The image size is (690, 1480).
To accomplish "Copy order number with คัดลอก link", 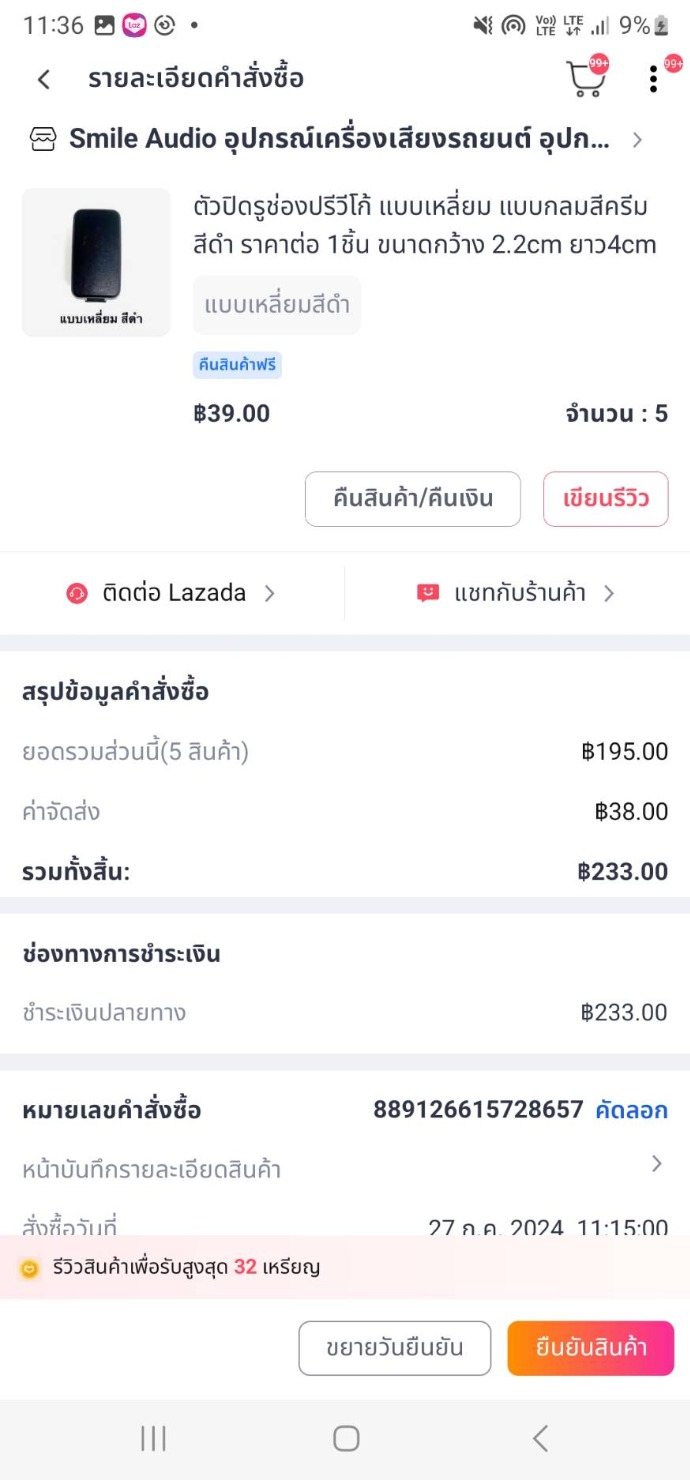I will pyautogui.click(x=631, y=1110).
